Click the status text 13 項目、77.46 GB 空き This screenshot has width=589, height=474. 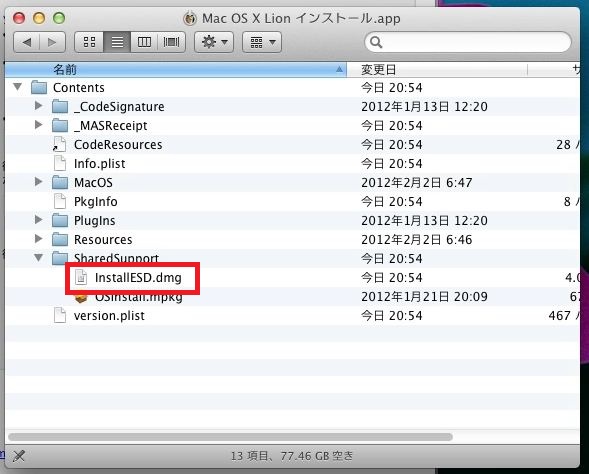[x=292, y=456]
